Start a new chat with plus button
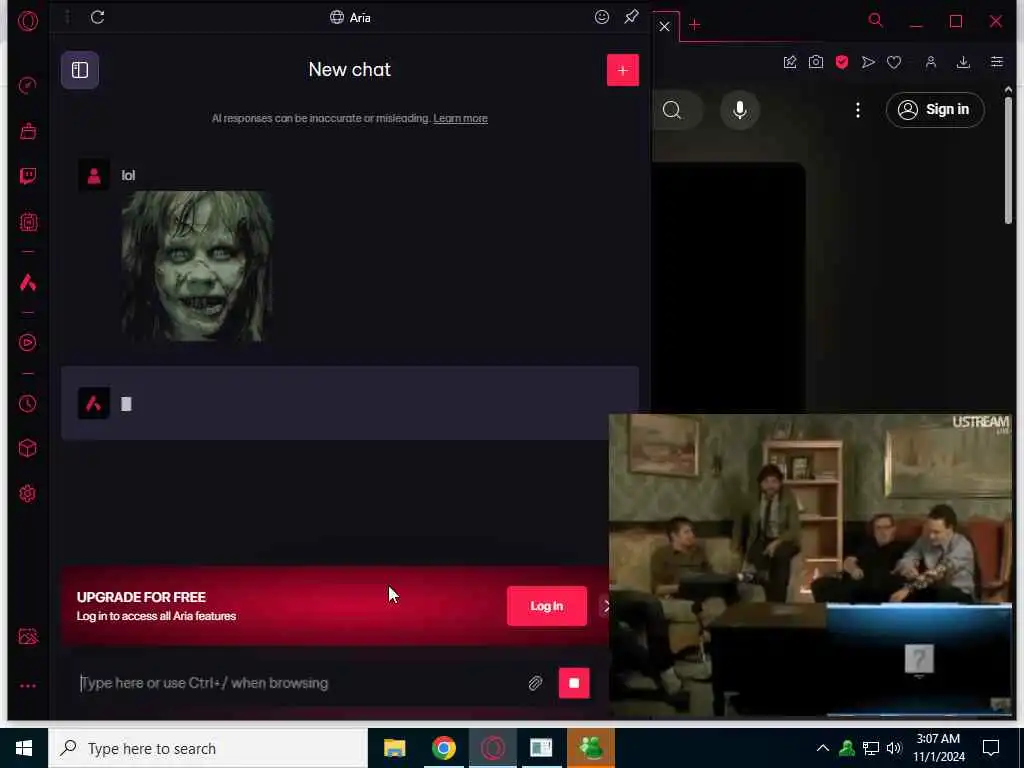This screenshot has height=768, width=1024. pyautogui.click(x=622, y=70)
